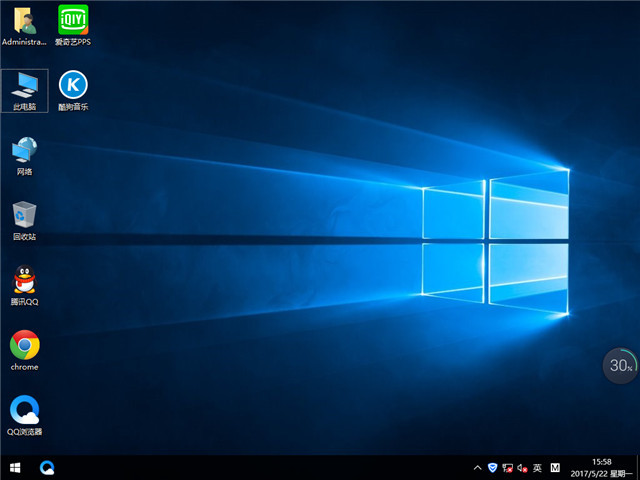Open the network status tray icon

coord(507,468)
